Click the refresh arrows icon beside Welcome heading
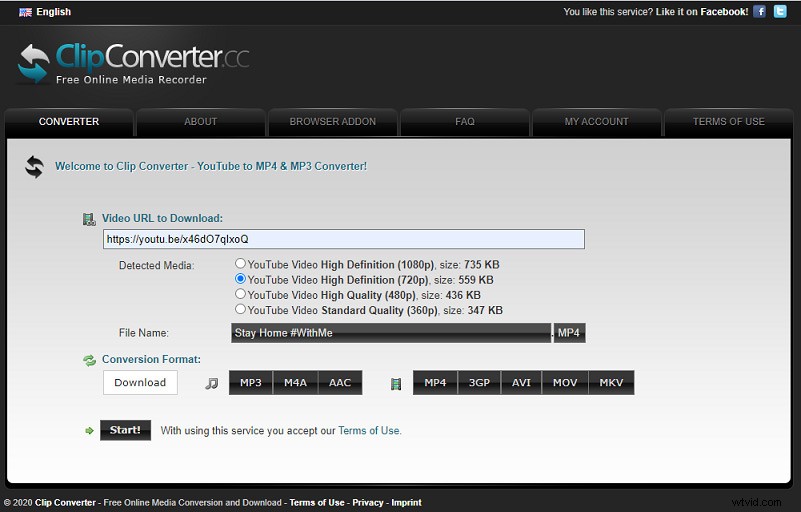 click(35, 167)
